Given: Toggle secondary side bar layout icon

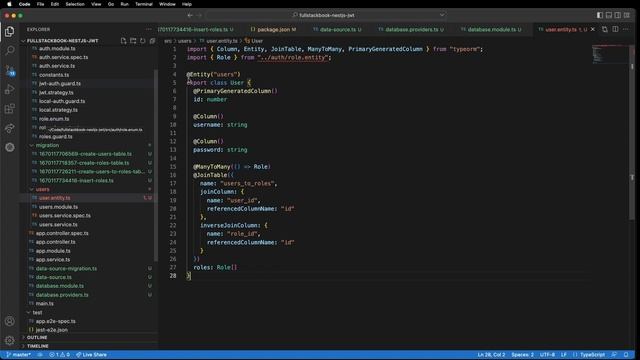Looking at the screenshot, I should (618, 15).
